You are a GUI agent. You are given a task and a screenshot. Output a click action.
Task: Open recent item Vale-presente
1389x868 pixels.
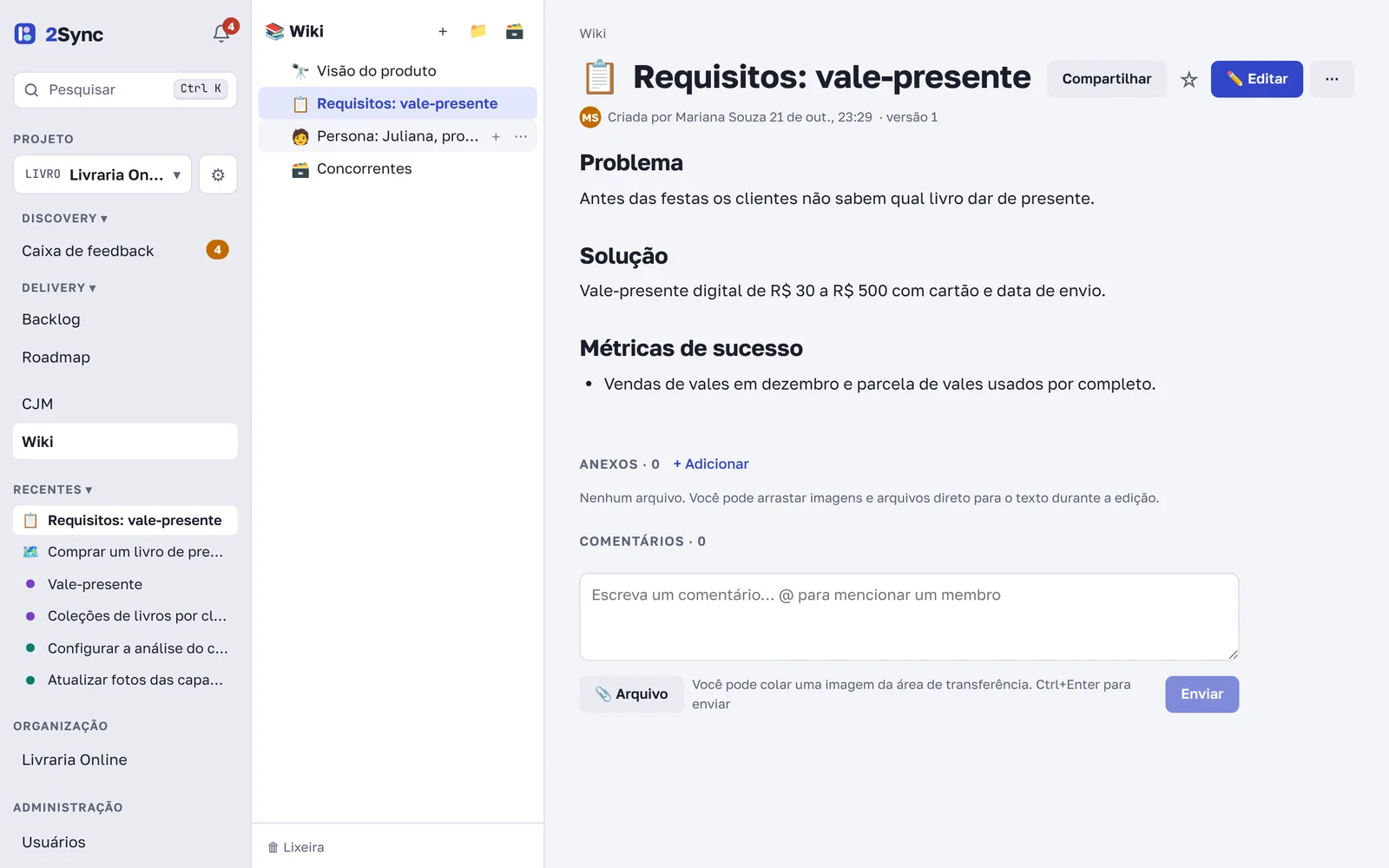[125, 584]
